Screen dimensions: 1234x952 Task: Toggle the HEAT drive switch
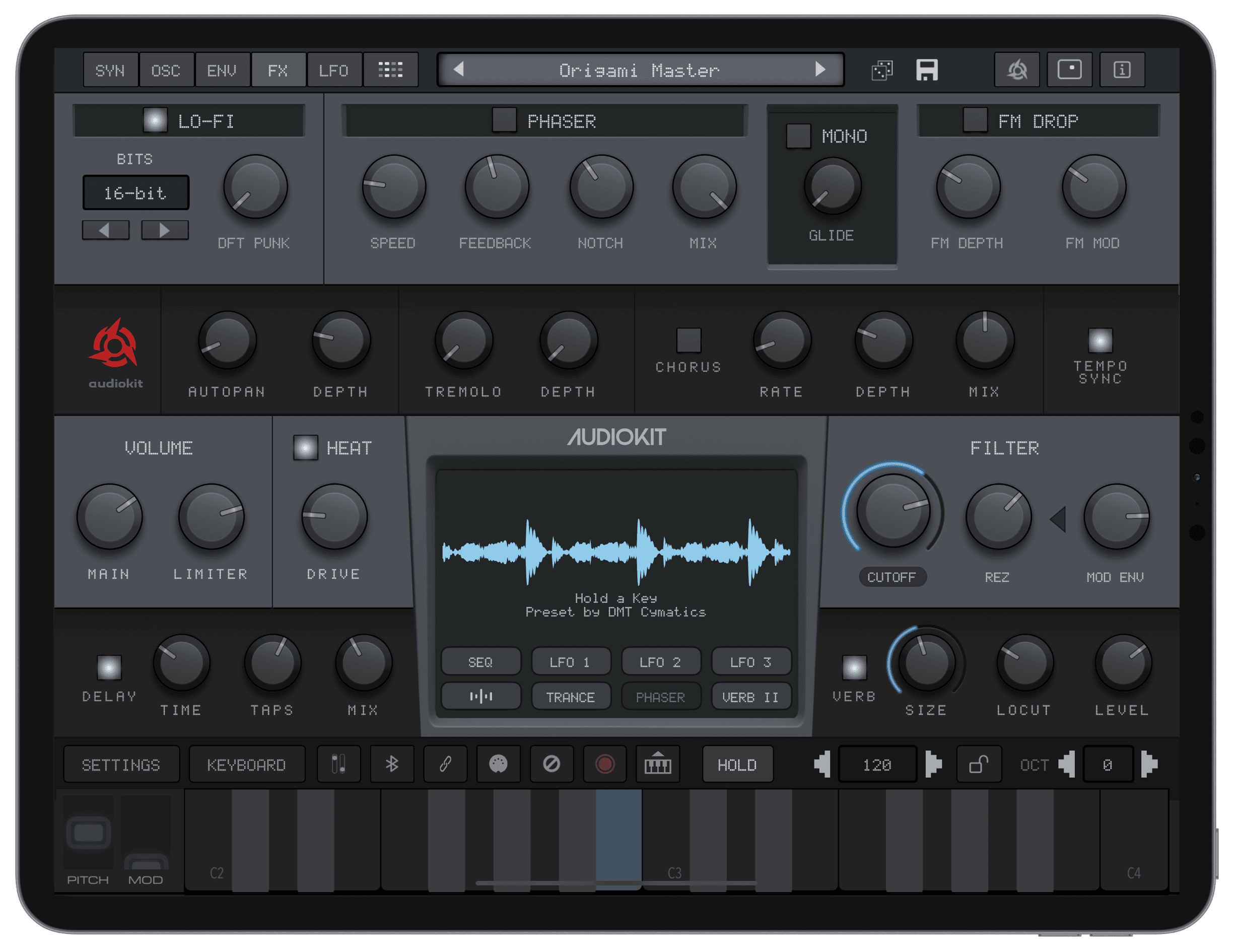(305, 447)
